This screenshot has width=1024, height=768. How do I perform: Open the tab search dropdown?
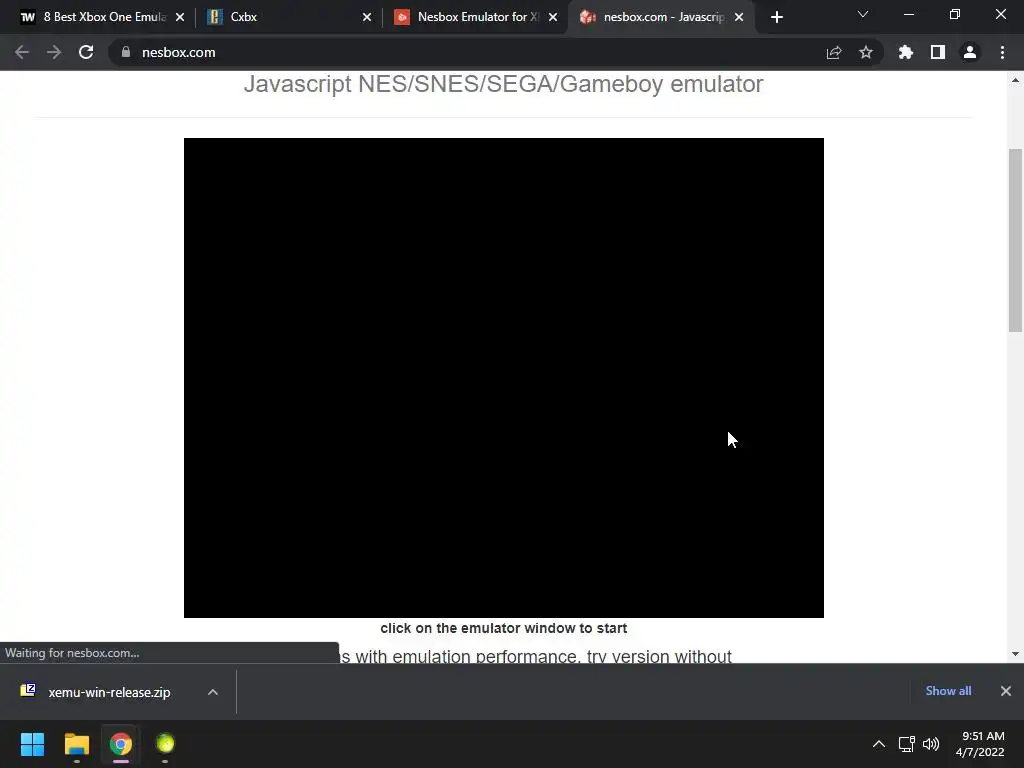pos(863,14)
